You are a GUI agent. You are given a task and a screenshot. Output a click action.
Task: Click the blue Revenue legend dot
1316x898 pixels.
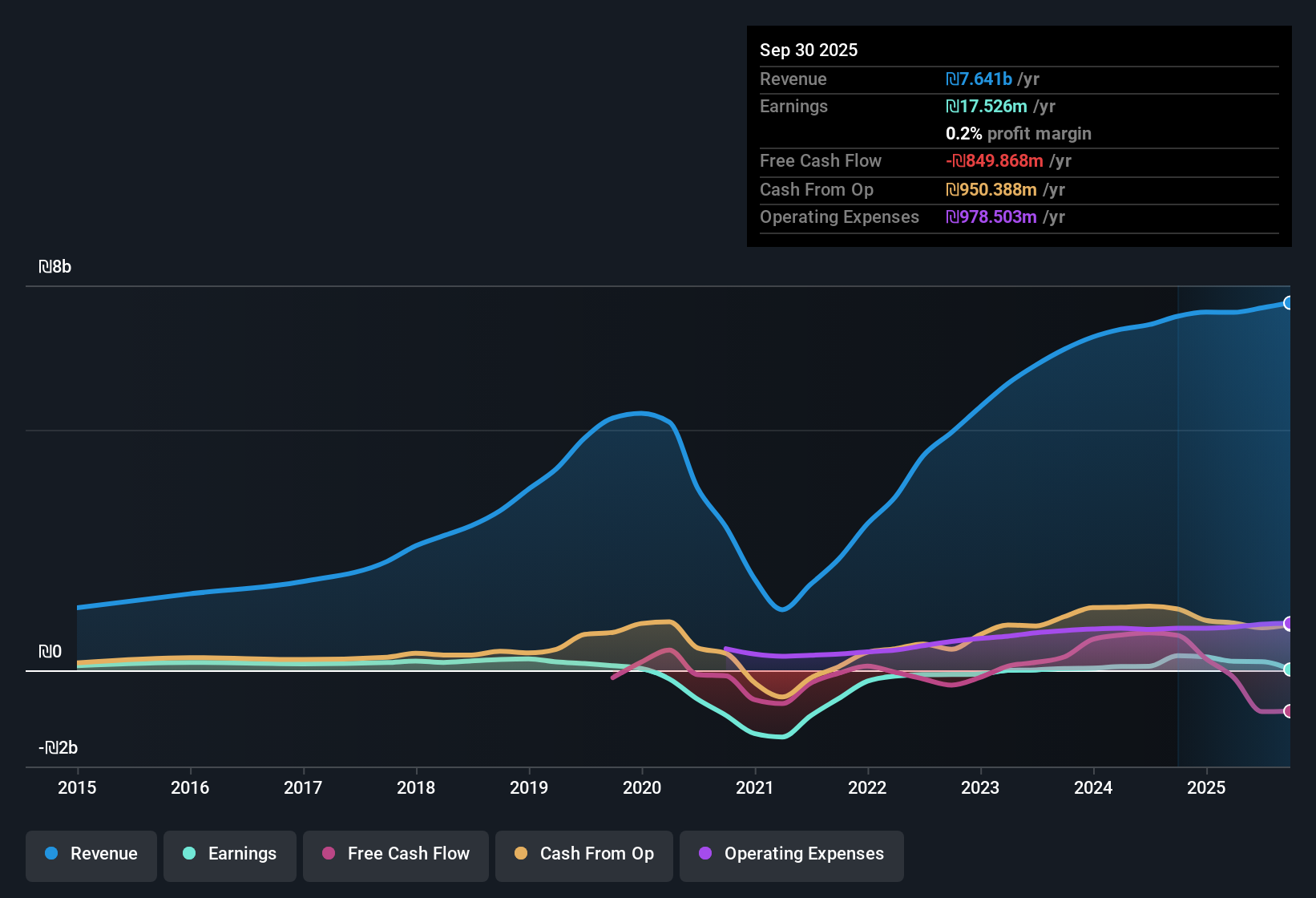click(50, 854)
